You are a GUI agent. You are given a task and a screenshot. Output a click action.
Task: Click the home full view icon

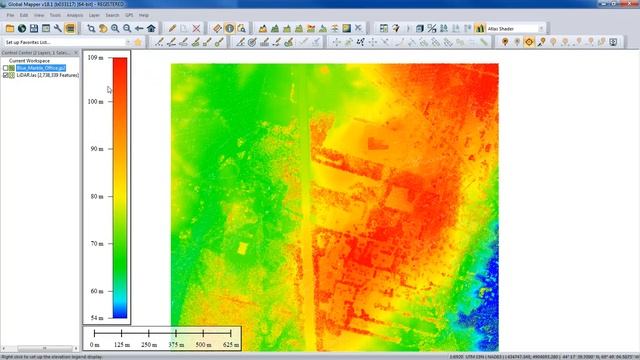151,28
